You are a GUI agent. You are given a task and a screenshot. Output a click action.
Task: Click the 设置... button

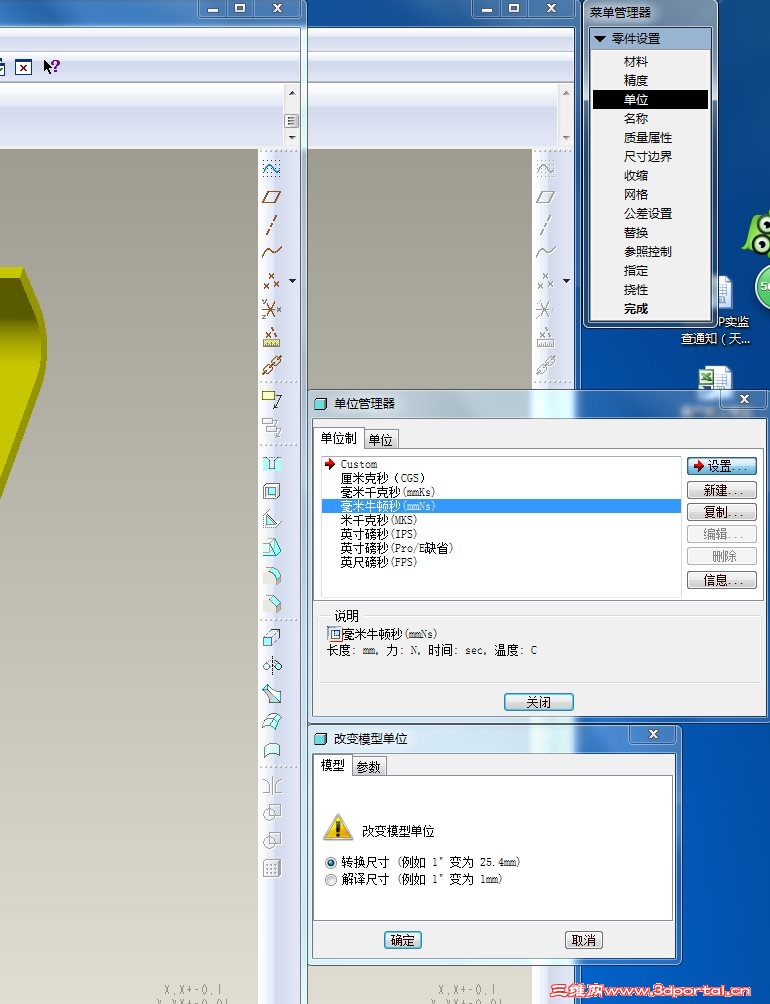click(722, 466)
